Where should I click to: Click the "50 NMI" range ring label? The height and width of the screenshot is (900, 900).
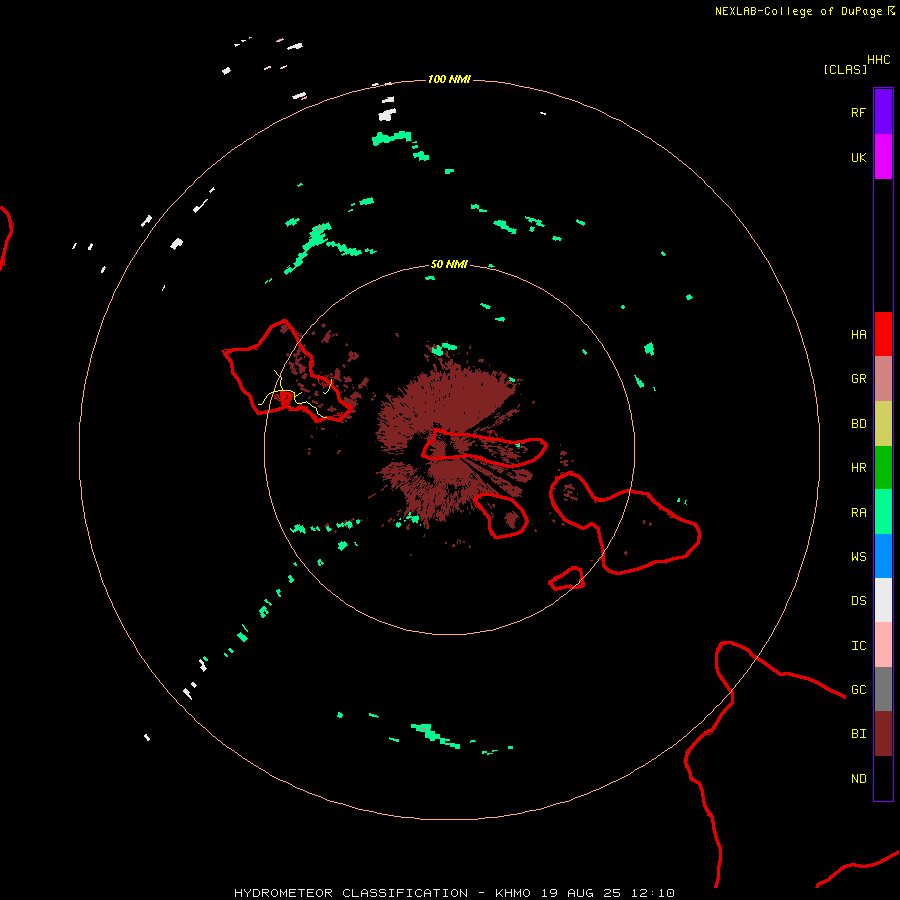pos(449,264)
